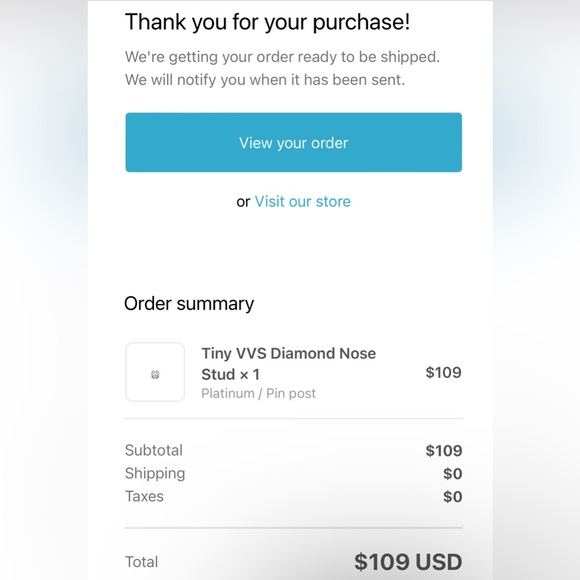The height and width of the screenshot is (580, 580).
Task: Click the Subtotal $109 amount
Action: click(x=444, y=451)
